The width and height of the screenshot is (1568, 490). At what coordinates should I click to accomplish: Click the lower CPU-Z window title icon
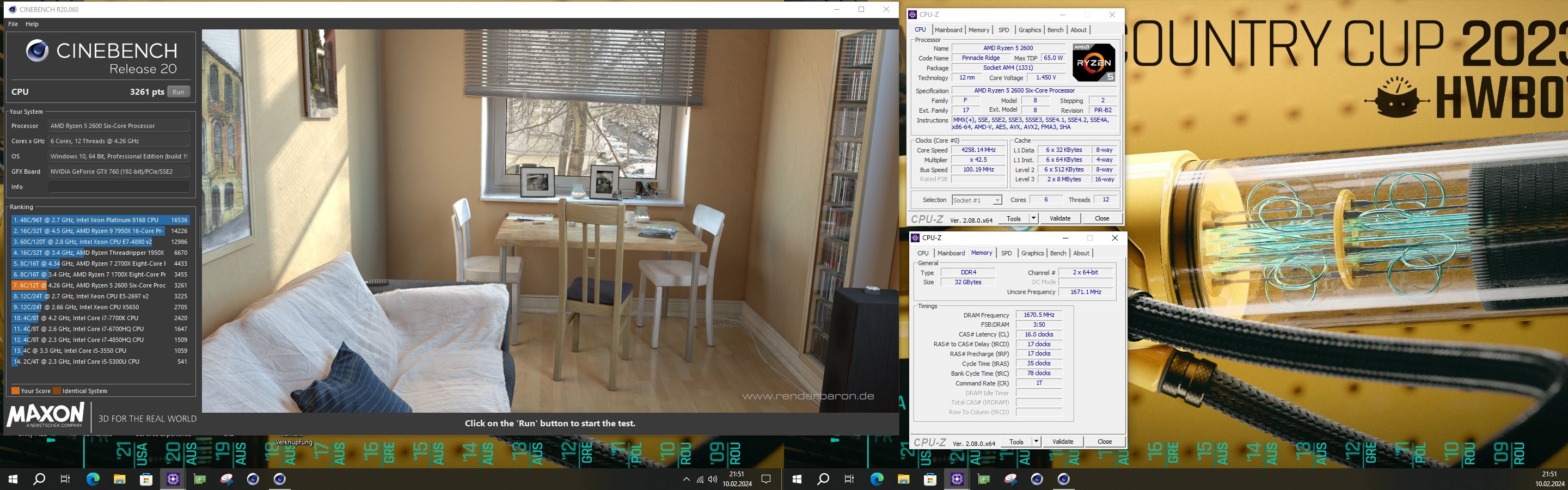[x=914, y=238]
